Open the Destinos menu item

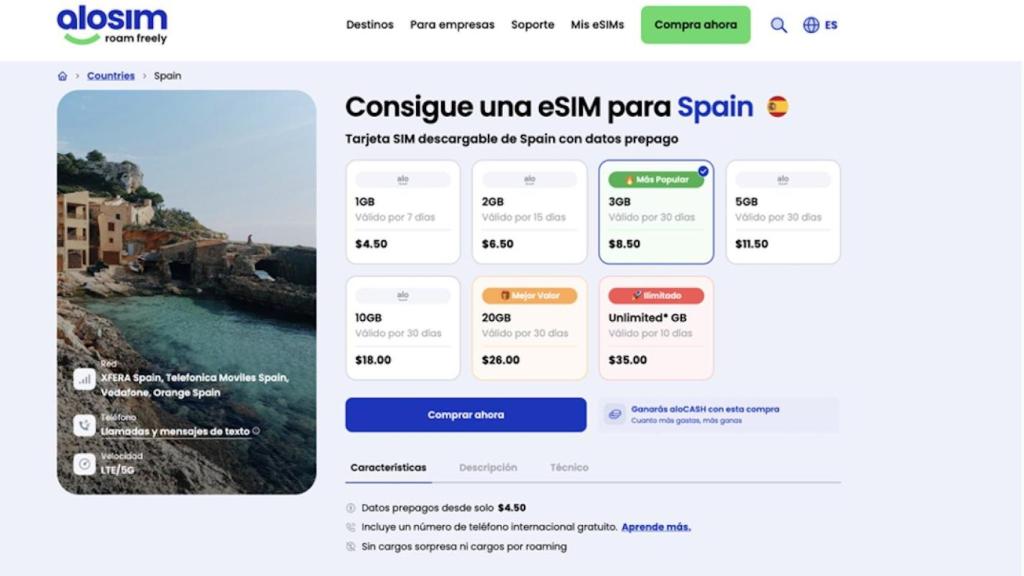(370, 25)
